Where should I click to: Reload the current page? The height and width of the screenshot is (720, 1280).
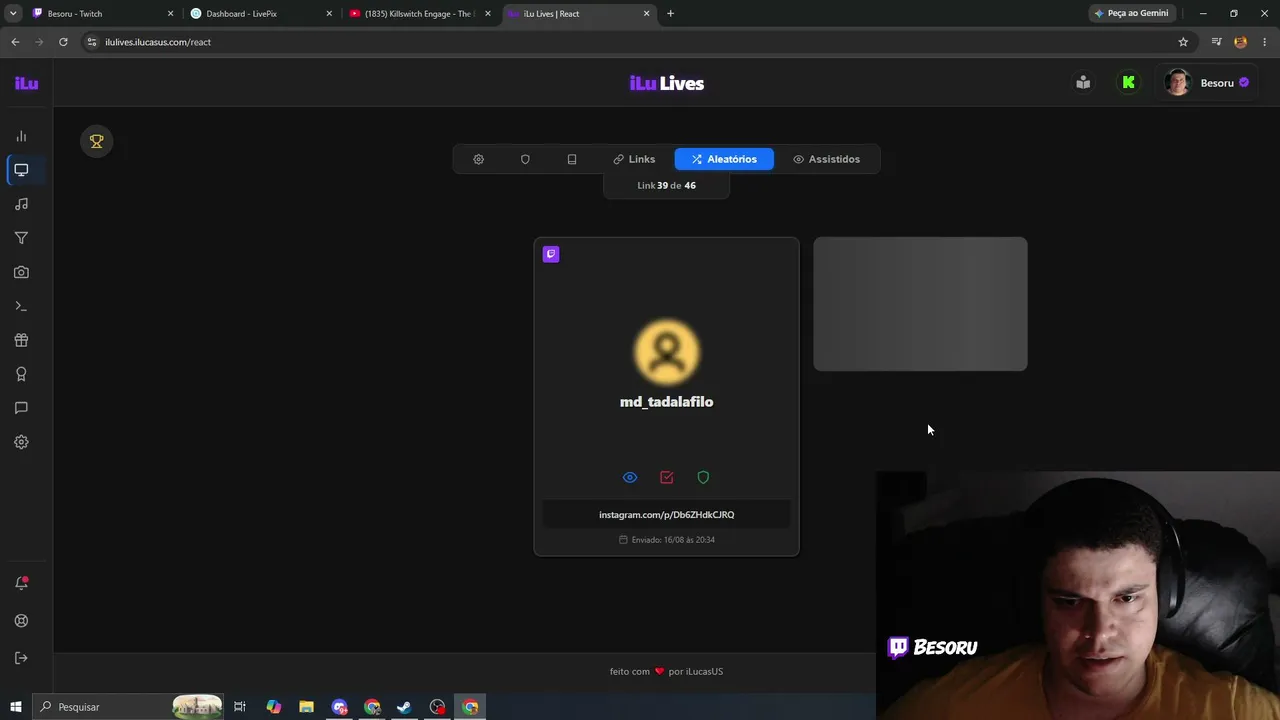63,42
